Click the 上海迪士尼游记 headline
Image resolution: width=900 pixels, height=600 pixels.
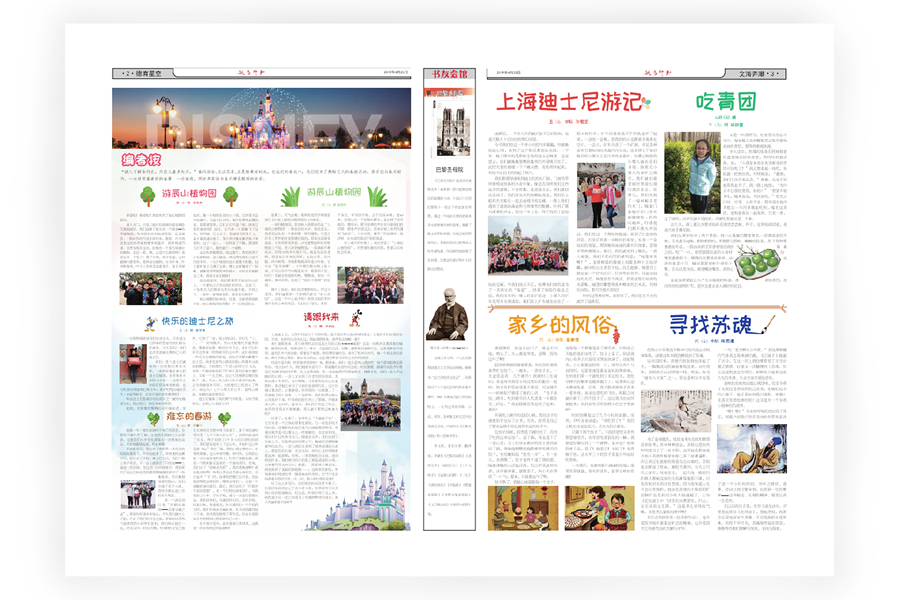[x=568, y=102]
